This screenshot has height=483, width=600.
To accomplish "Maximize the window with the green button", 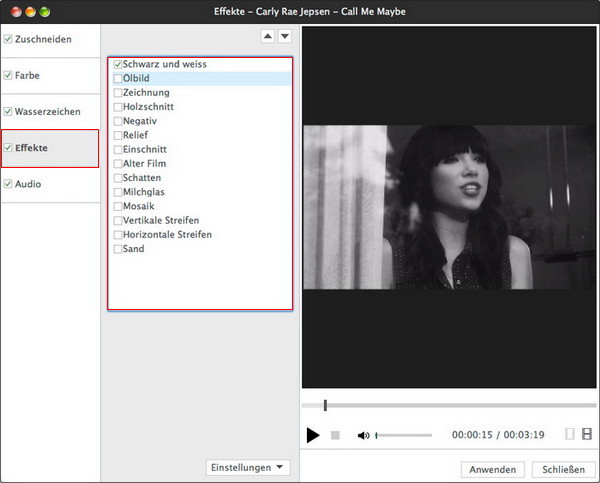I will click(x=45, y=12).
